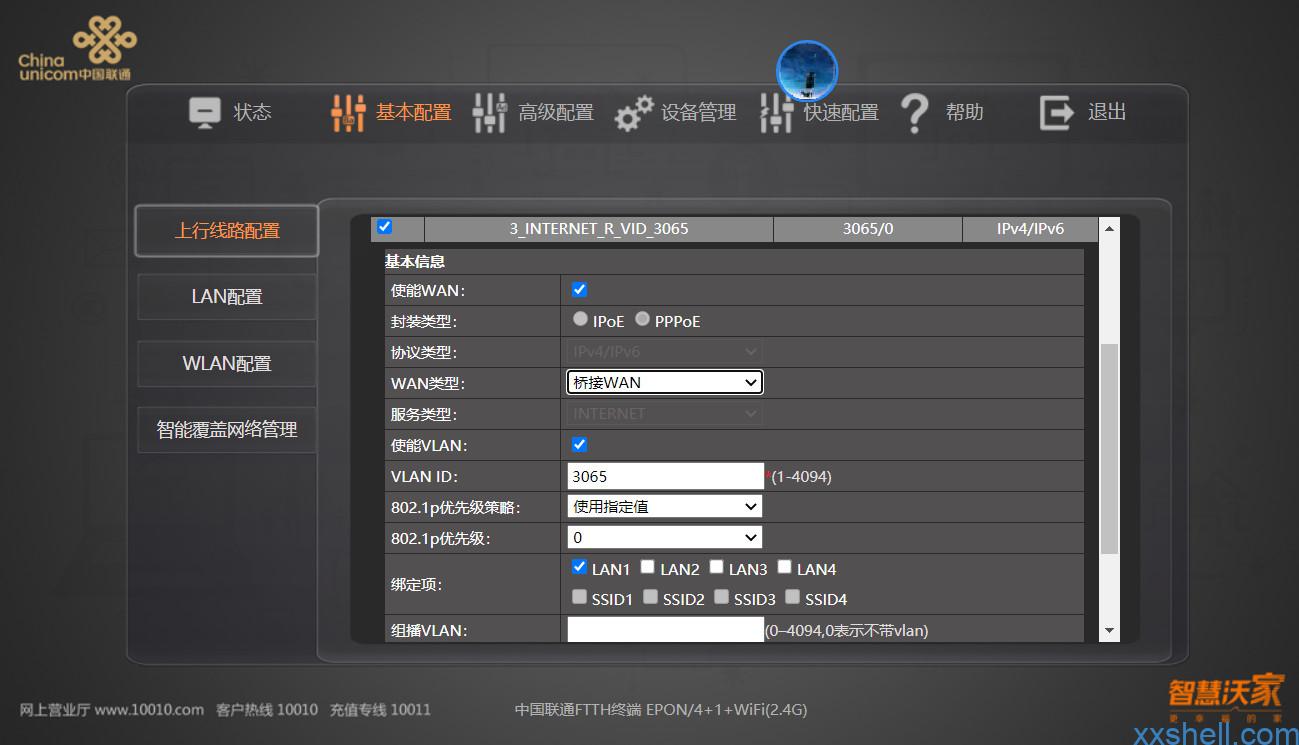This screenshot has height=745, width=1299.
Task: Open the 802.1p优先级策略 dropdown
Action: point(664,506)
